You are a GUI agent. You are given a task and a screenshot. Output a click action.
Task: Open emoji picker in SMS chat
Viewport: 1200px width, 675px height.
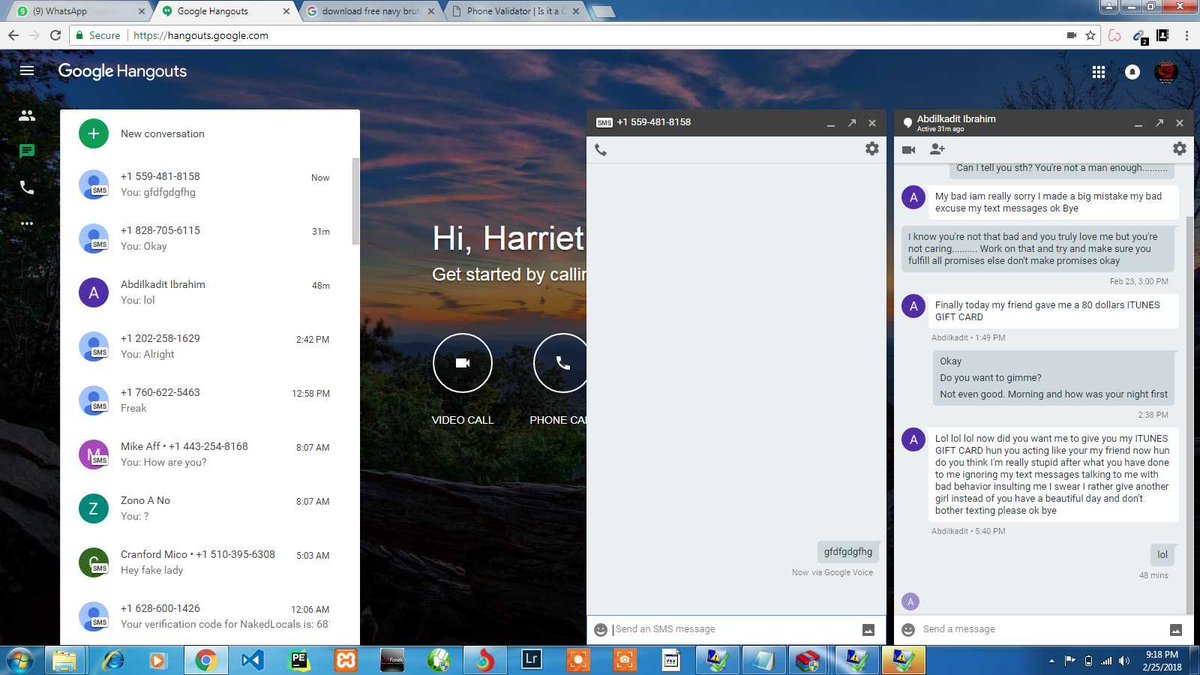tap(600, 630)
